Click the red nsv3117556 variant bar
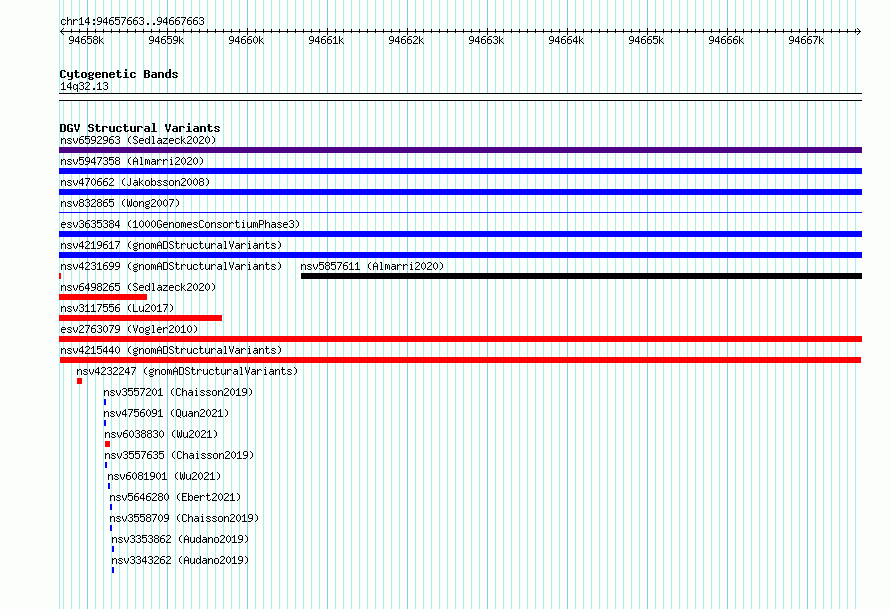 click(140, 318)
